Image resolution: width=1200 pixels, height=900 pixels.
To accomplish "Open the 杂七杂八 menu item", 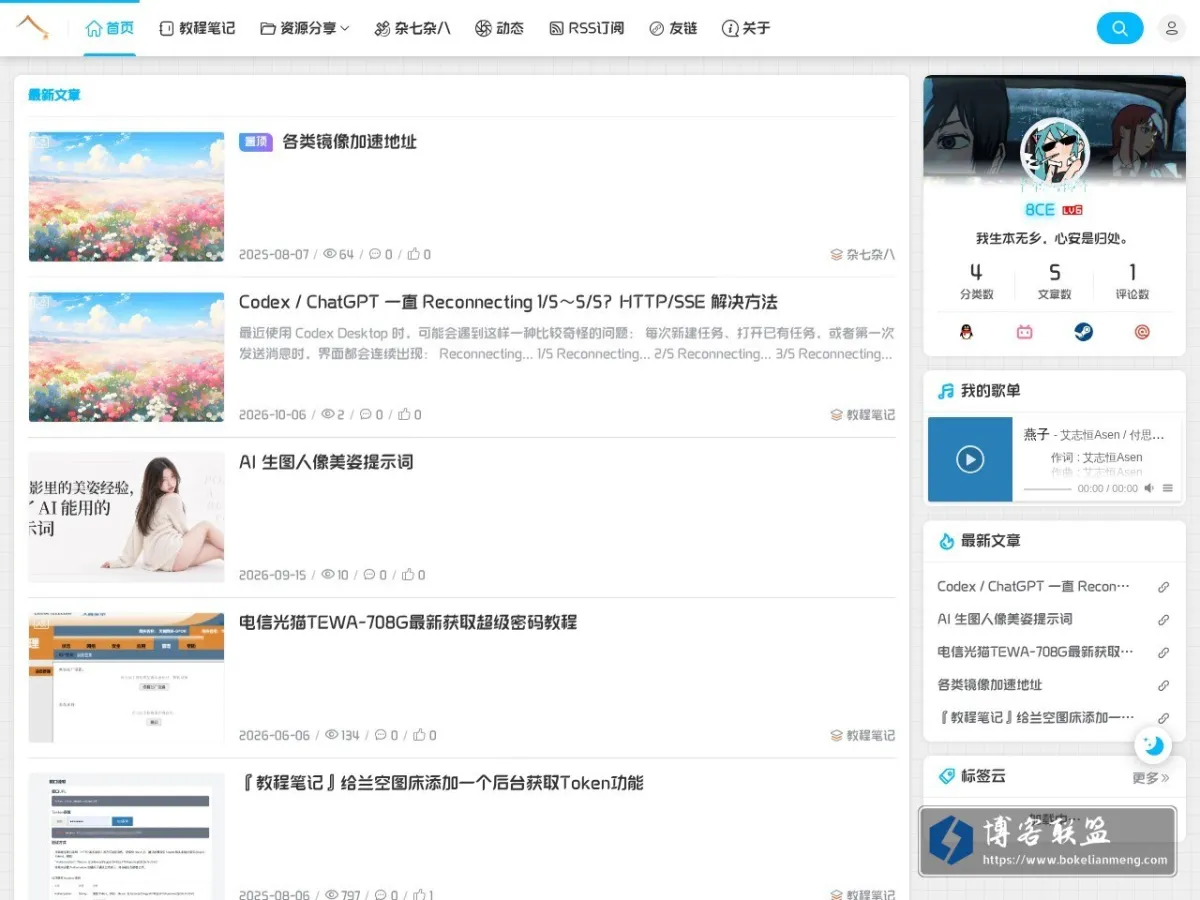I will pos(412,28).
